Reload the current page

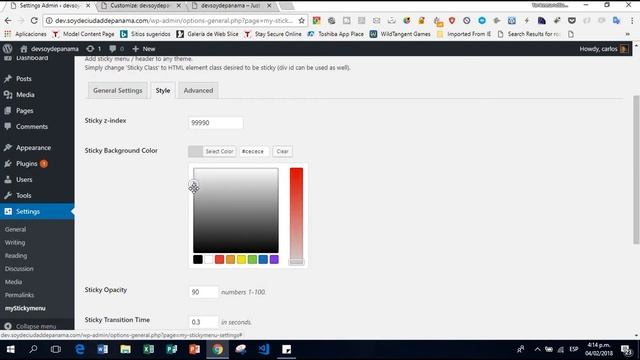[34, 20]
